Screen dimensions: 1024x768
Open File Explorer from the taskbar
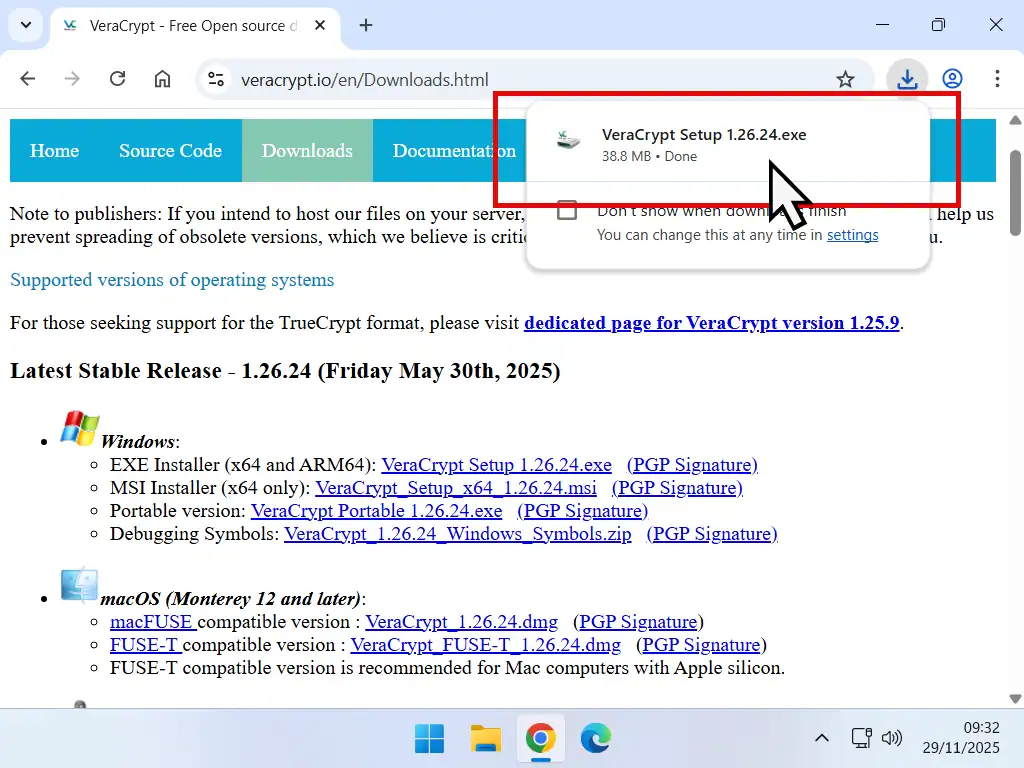[x=485, y=738]
